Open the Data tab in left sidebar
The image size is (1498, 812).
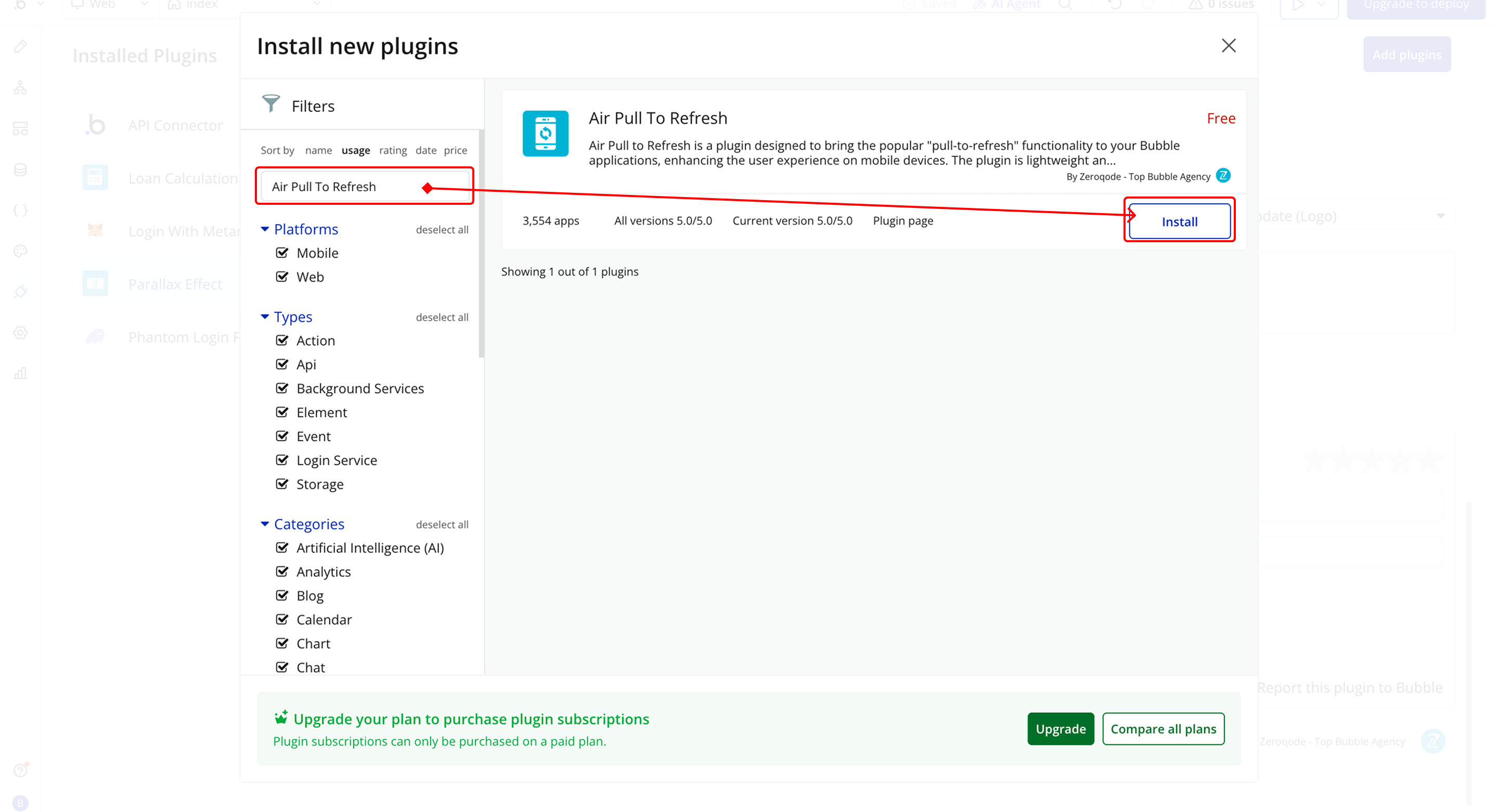20,169
